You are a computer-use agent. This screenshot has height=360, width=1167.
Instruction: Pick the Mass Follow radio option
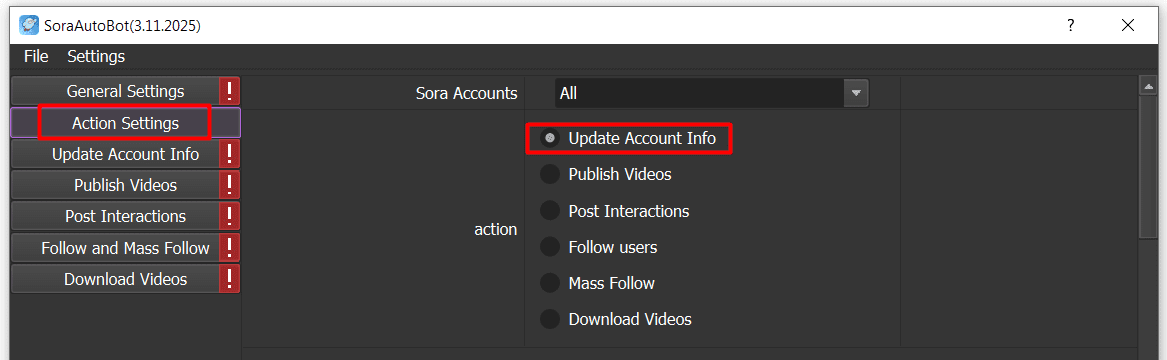pyautogui.click(x=549, y=283)
